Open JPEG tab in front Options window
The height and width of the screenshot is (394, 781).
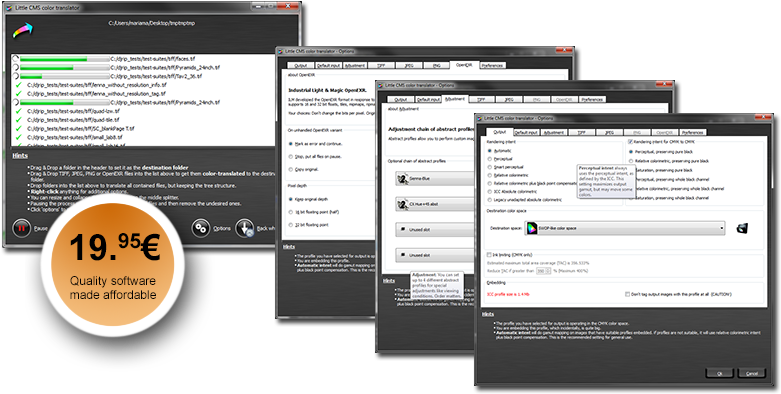pos(609,133)
